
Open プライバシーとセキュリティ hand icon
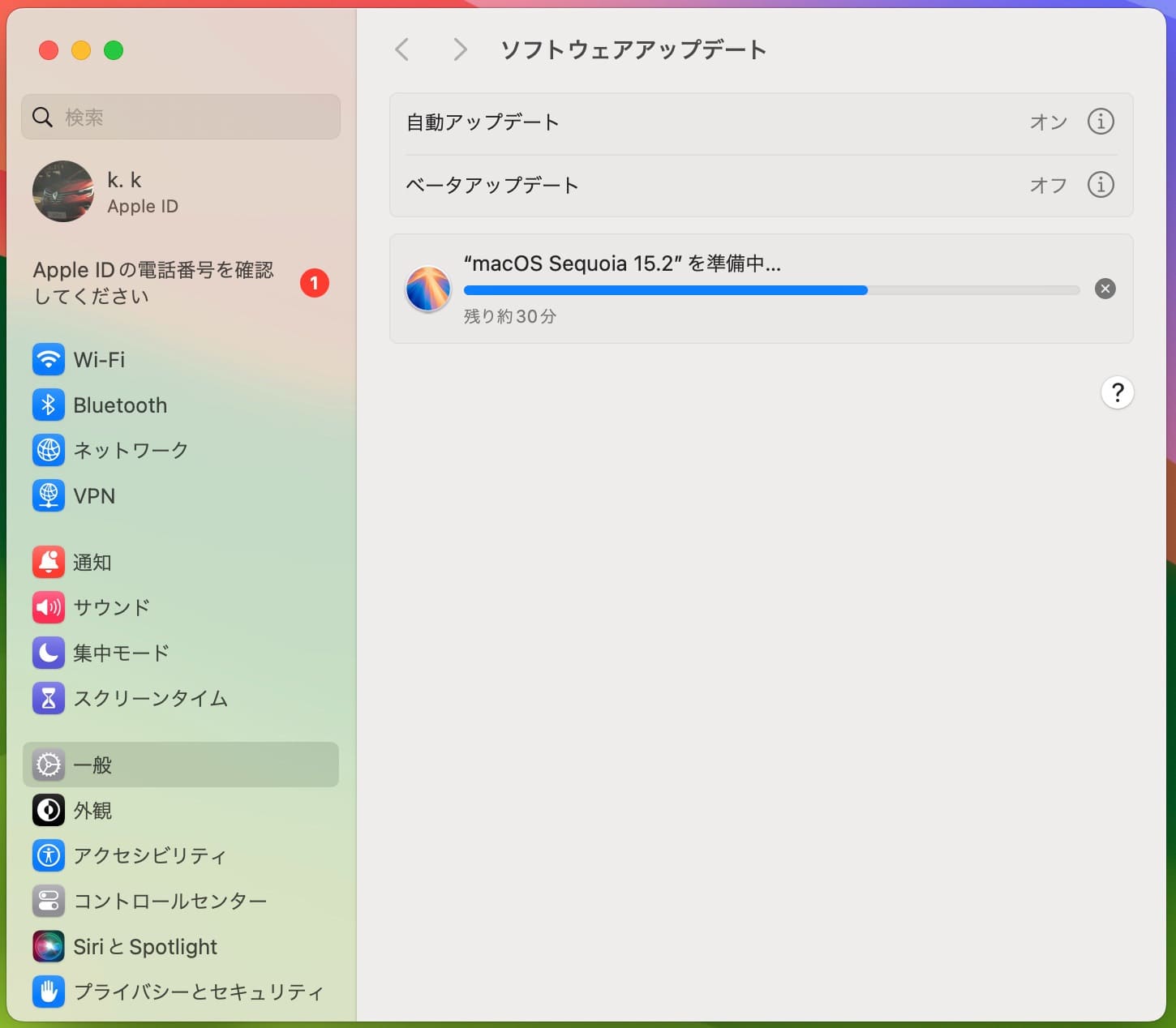(x=49, y=992)
